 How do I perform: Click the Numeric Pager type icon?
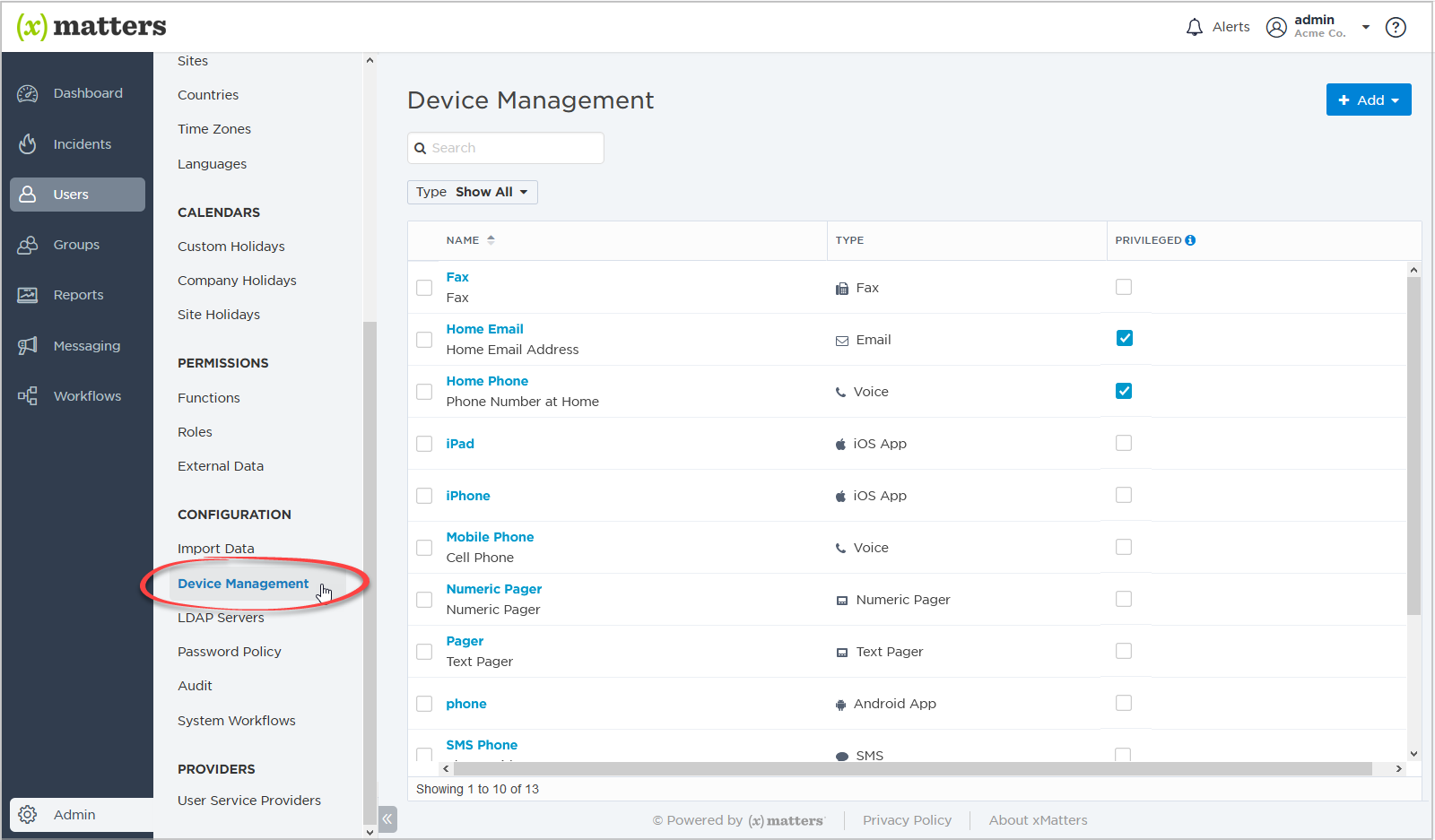(x=841, y=601)
